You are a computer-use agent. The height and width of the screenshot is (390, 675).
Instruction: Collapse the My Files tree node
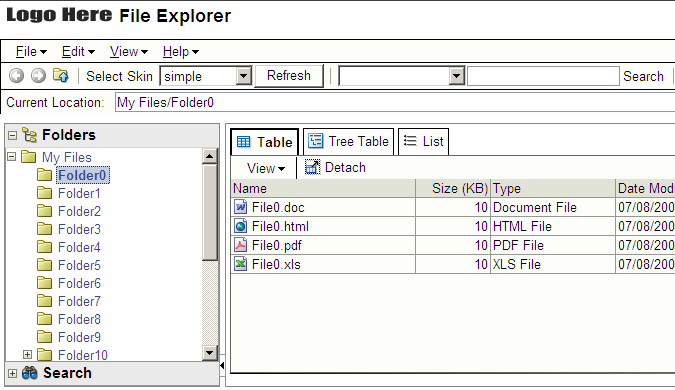(x=12, y=156)
